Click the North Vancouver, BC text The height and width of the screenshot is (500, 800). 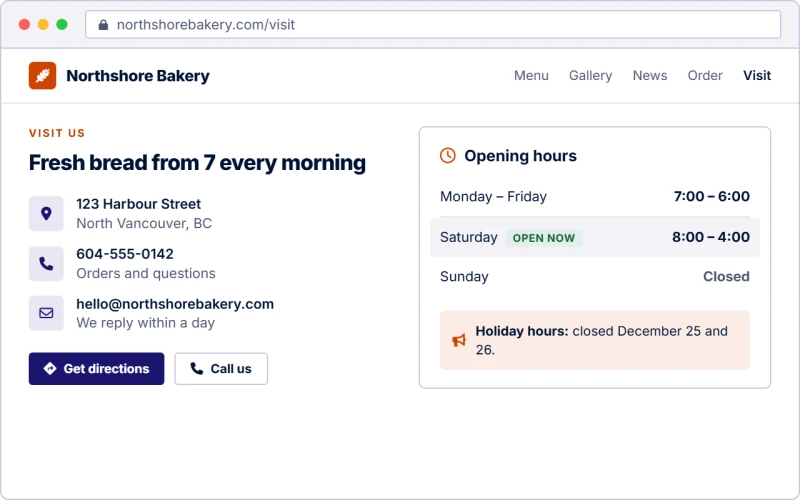144,223
